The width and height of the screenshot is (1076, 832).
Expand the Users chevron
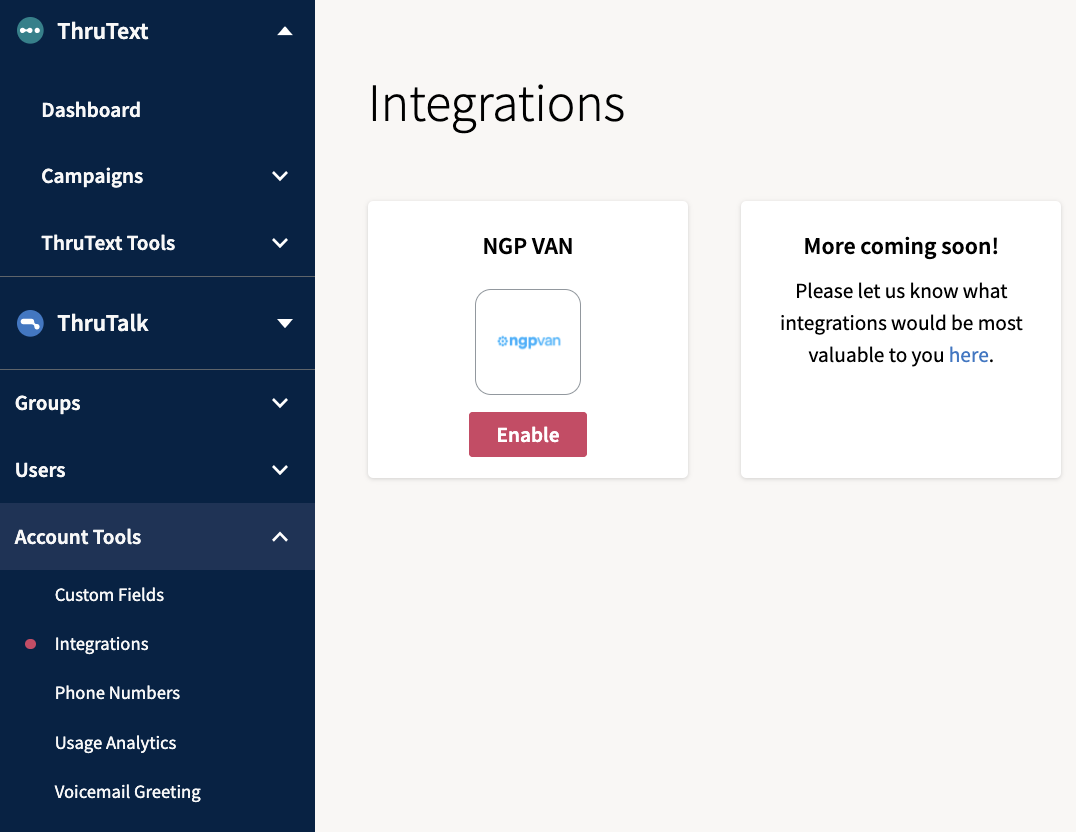coord(280,470)
